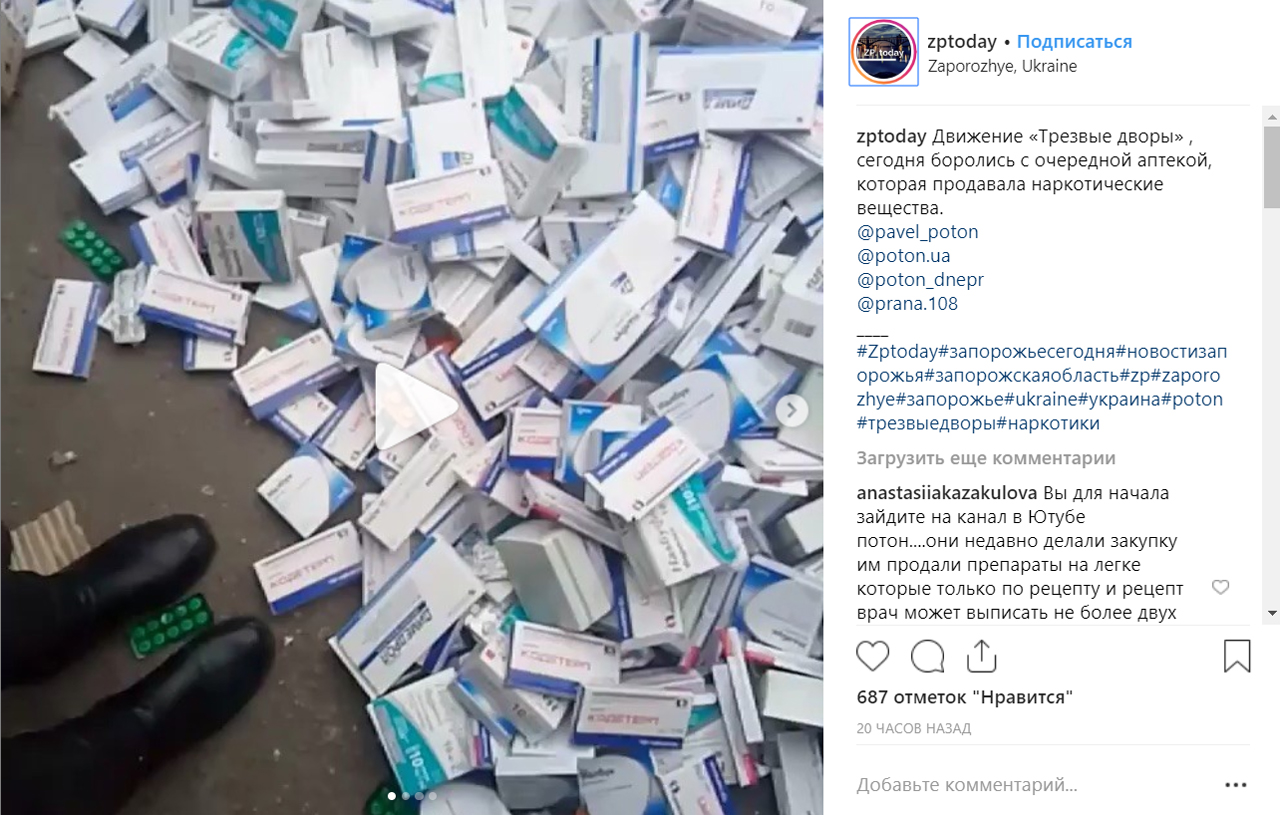Open the @prana.108 mention link

[x=907, y=304]
